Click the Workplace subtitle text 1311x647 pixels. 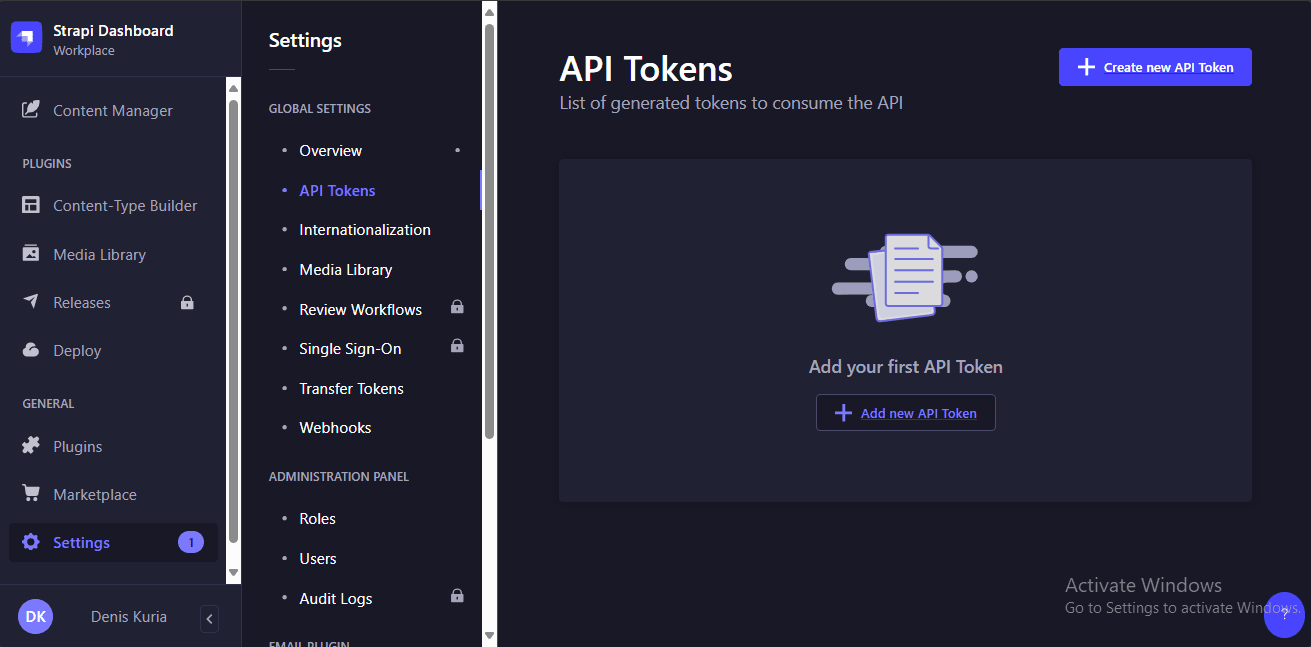84,50
